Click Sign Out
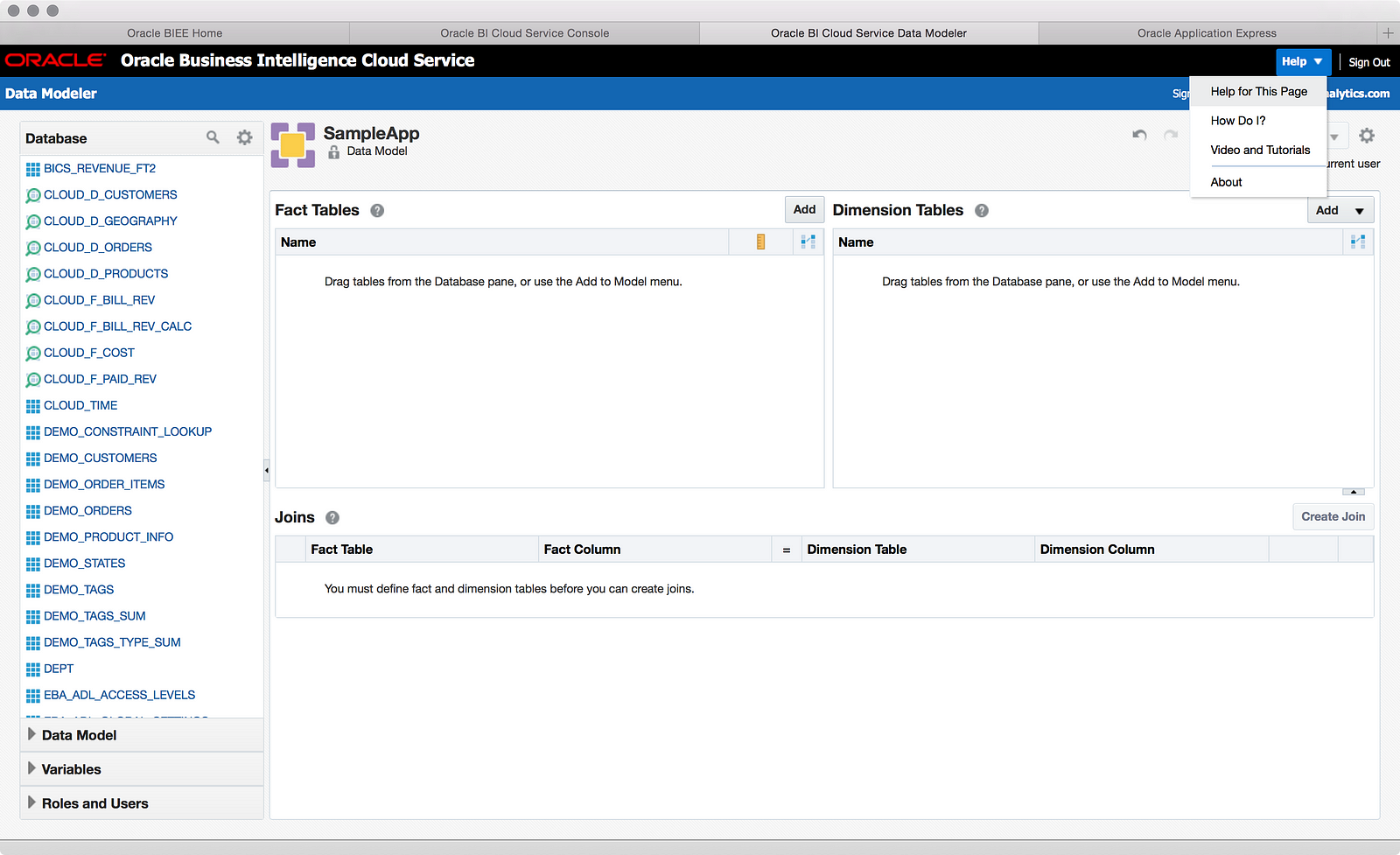The height and width of the screenshot is (855, 1400). pos(1369,62)
